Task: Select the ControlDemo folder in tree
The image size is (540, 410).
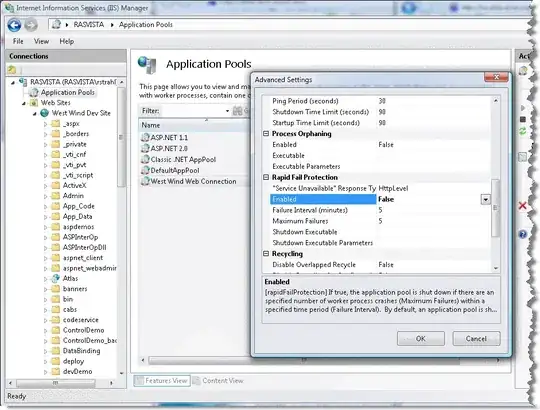Action: pos(83,330)
